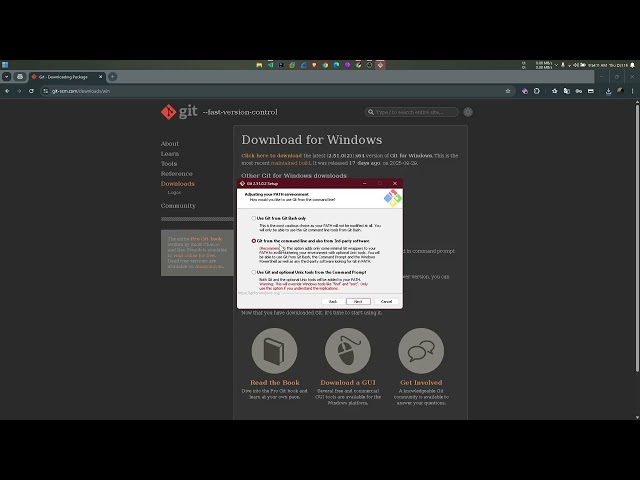Open the Reference page in site sidebar
Image resolution: width=640 pixels, height=480 pixels.
[x=176, y=174]
